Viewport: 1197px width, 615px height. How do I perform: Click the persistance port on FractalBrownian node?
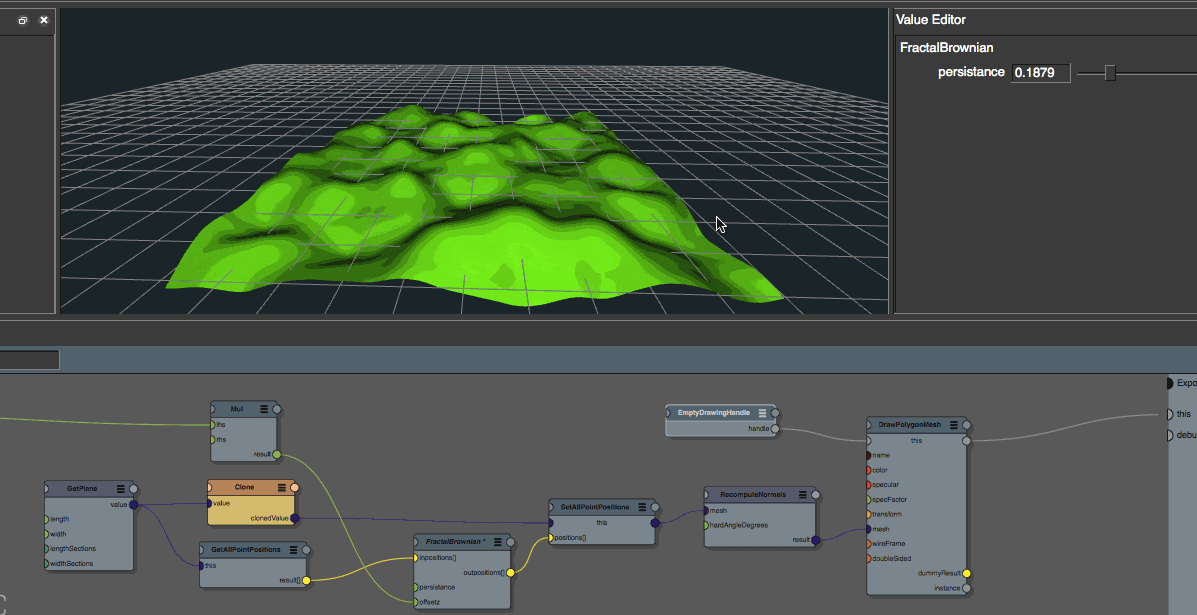(416, 588)
